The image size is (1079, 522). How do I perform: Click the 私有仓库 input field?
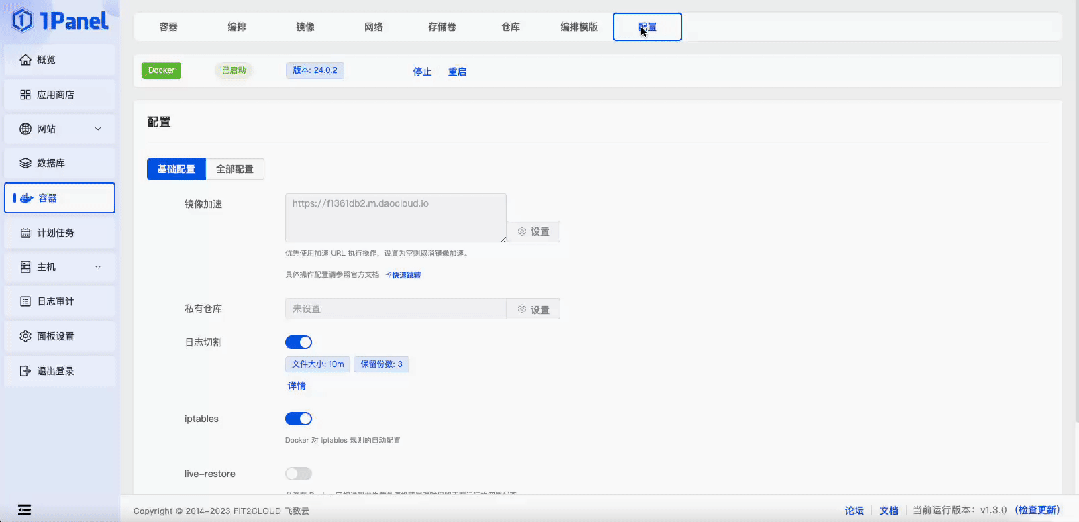click(x=396, y=309)
